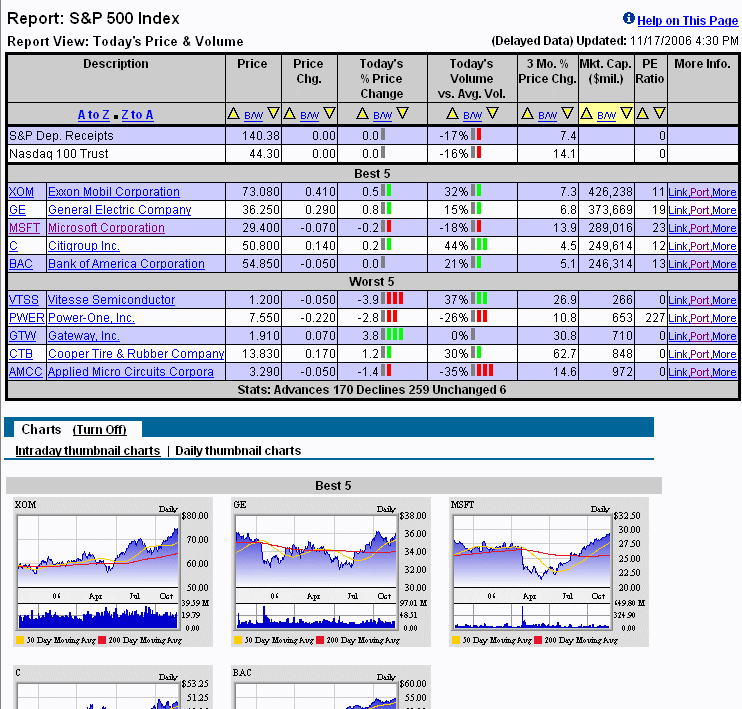742x709 pixels.
Task: Sort Price Chg. ascending with up triangle
Action: click(290, 114)
